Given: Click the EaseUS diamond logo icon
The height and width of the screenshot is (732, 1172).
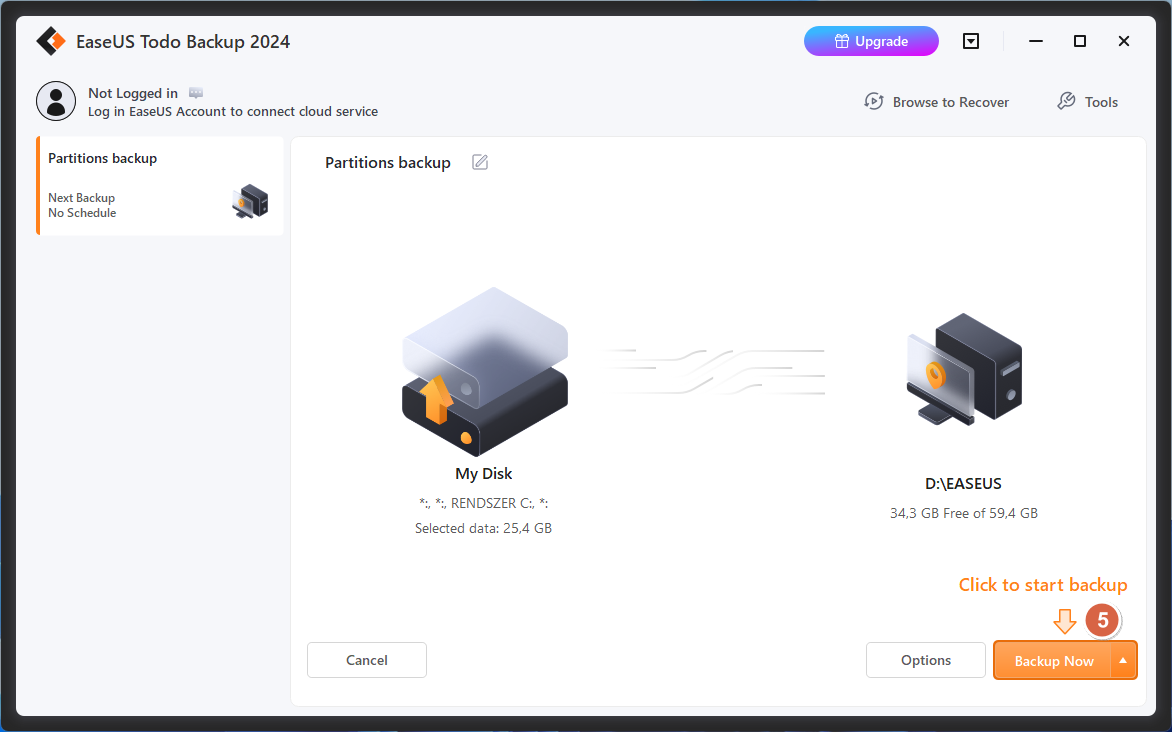Looking at the screenshot, I should click(x=51, y=41).
